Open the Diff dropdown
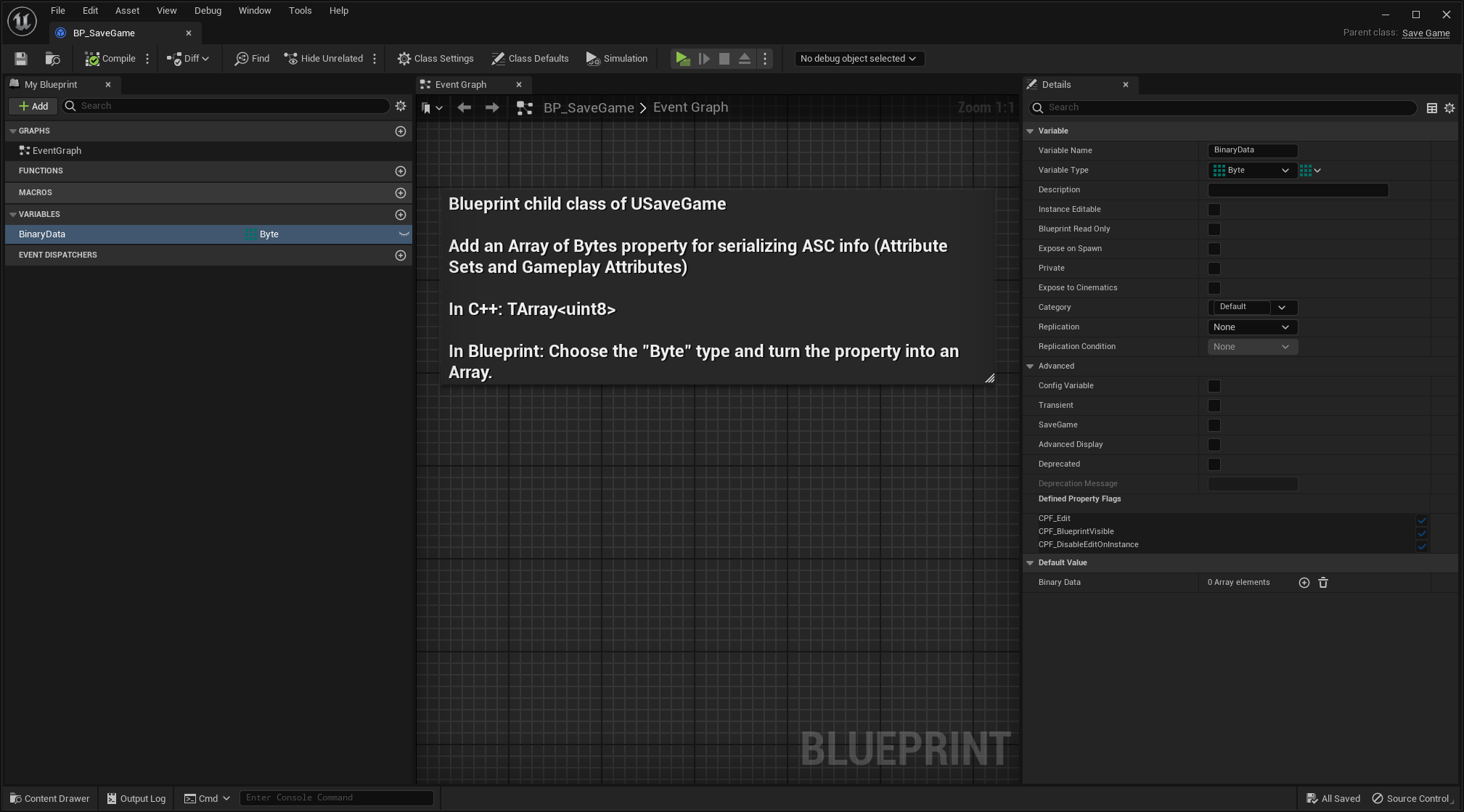Screen dimensions: 1464x812 [188, 59]
